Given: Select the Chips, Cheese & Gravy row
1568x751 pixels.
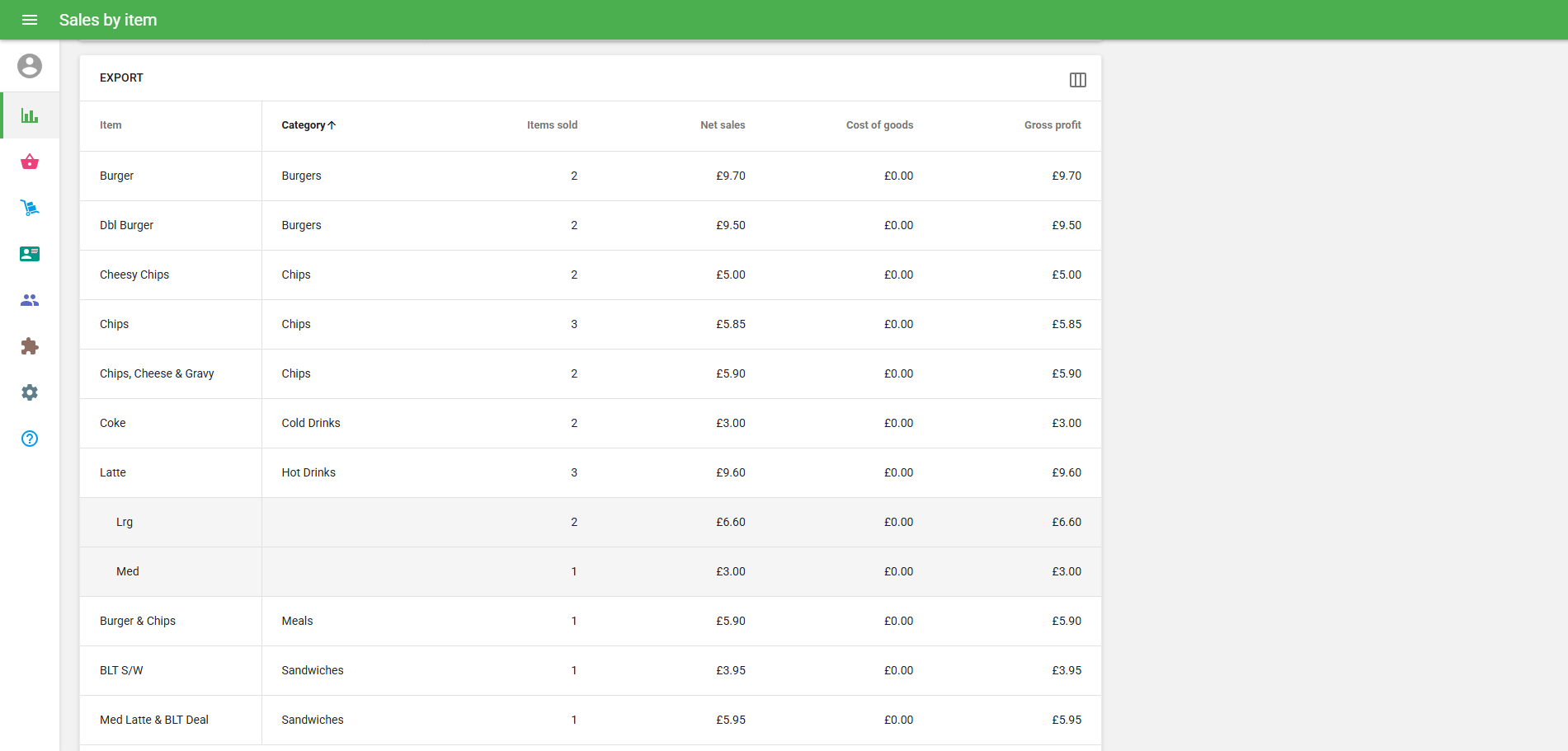Looking at the screenshot, I should click(x=157, y=373).
